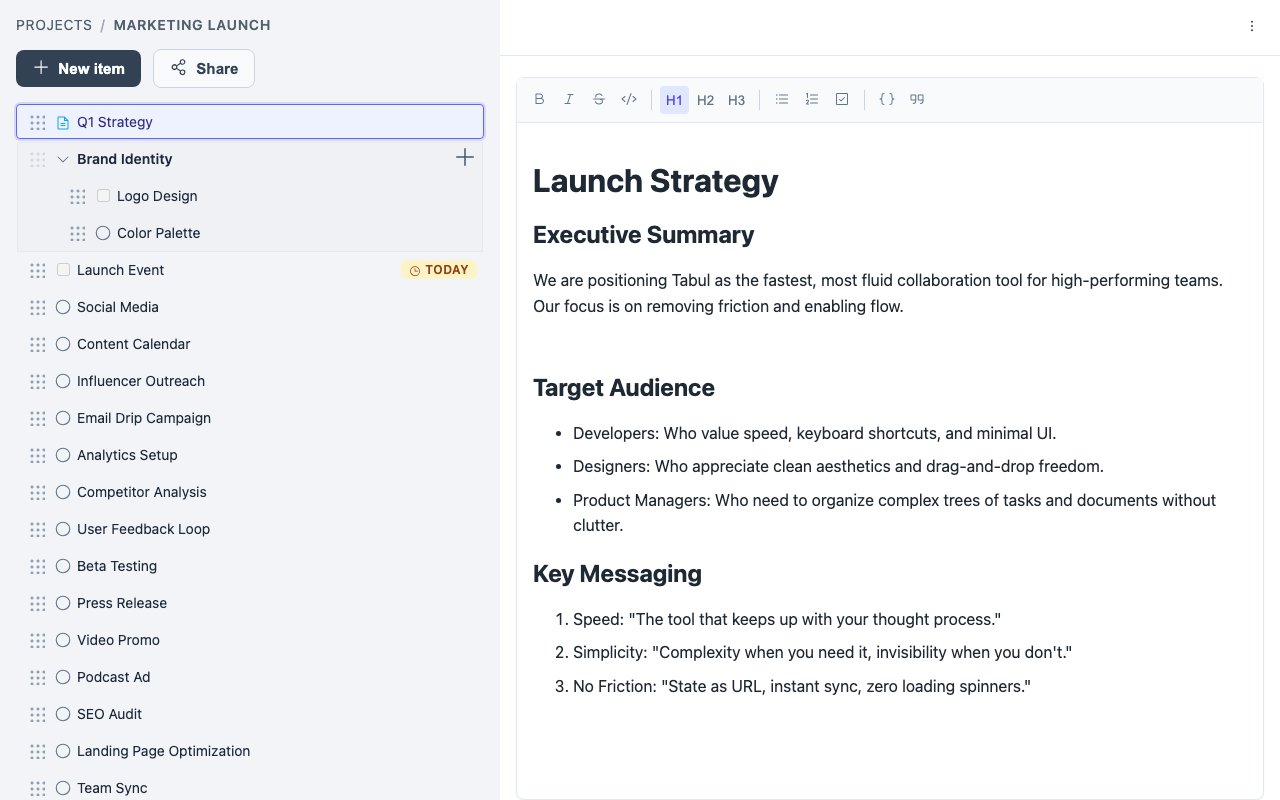
Task: Insert a blockquote
Action: 917,100
